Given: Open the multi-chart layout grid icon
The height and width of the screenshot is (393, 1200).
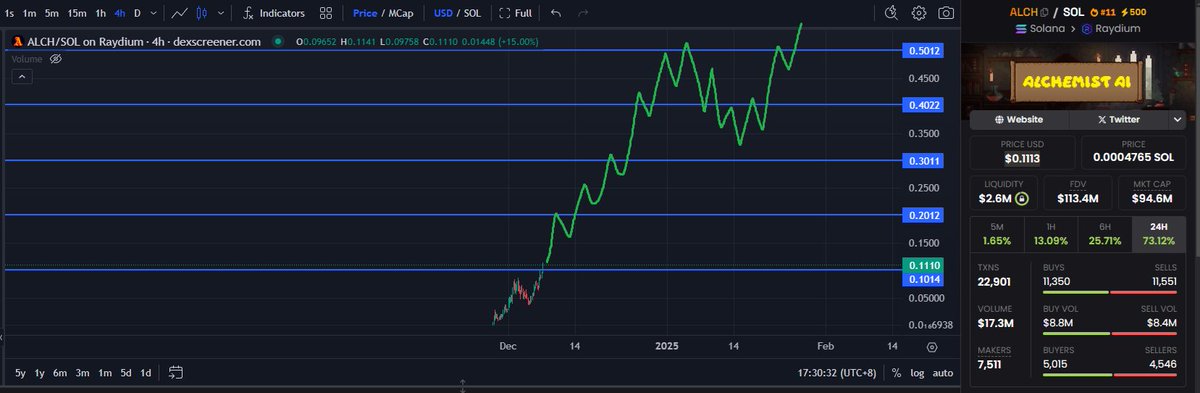Looking at the screenshot, I should (x=326, y=14).
